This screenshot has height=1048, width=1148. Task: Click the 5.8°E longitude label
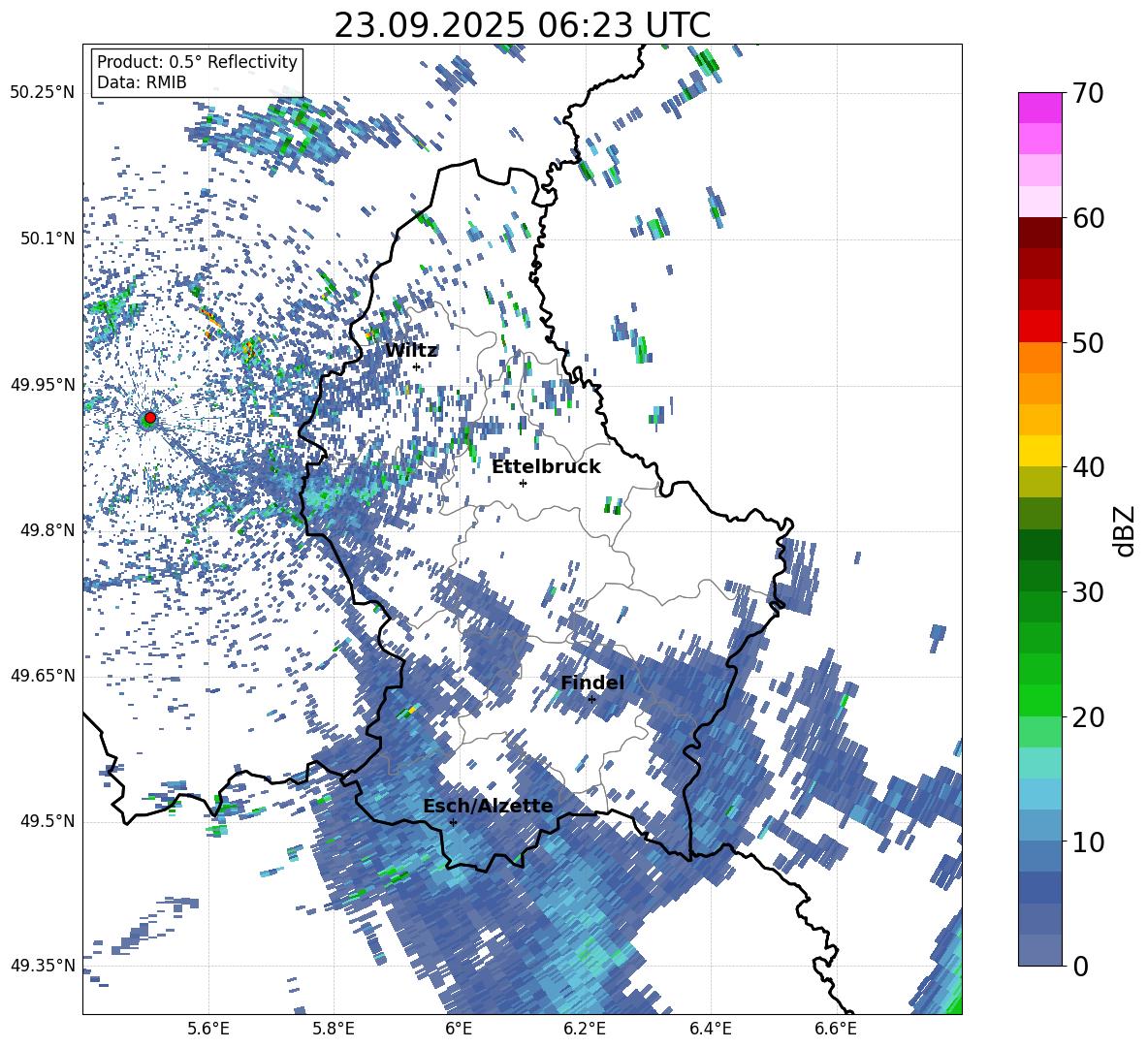pyautogui.click(x=334, y=1030)
